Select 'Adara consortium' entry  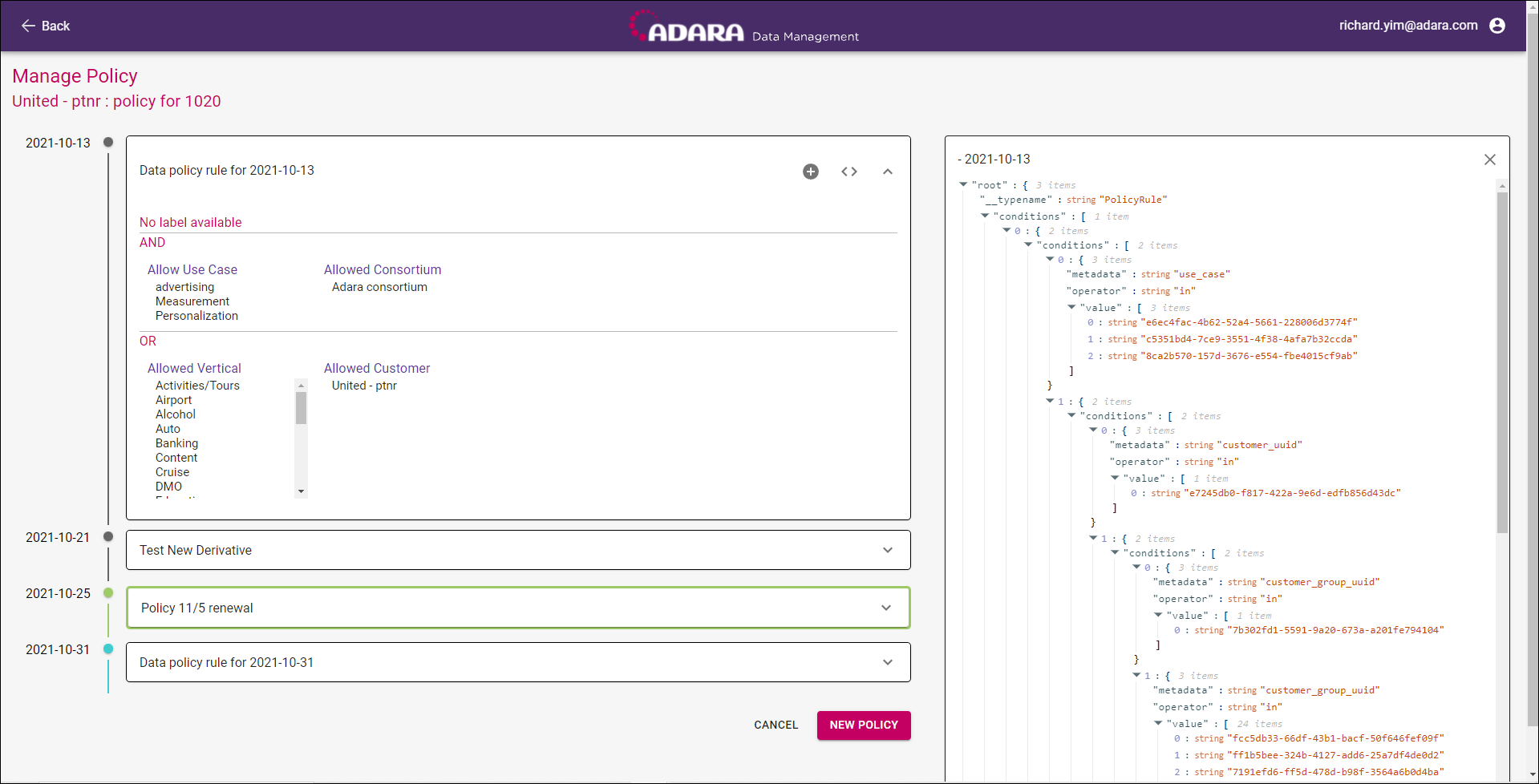[x=379, y=287]
